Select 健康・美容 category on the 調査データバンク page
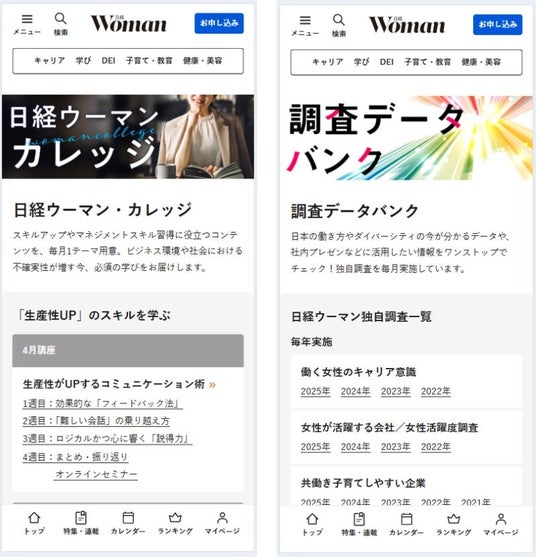Viewport: 536px width, 557px height. (x=481, y=62)
